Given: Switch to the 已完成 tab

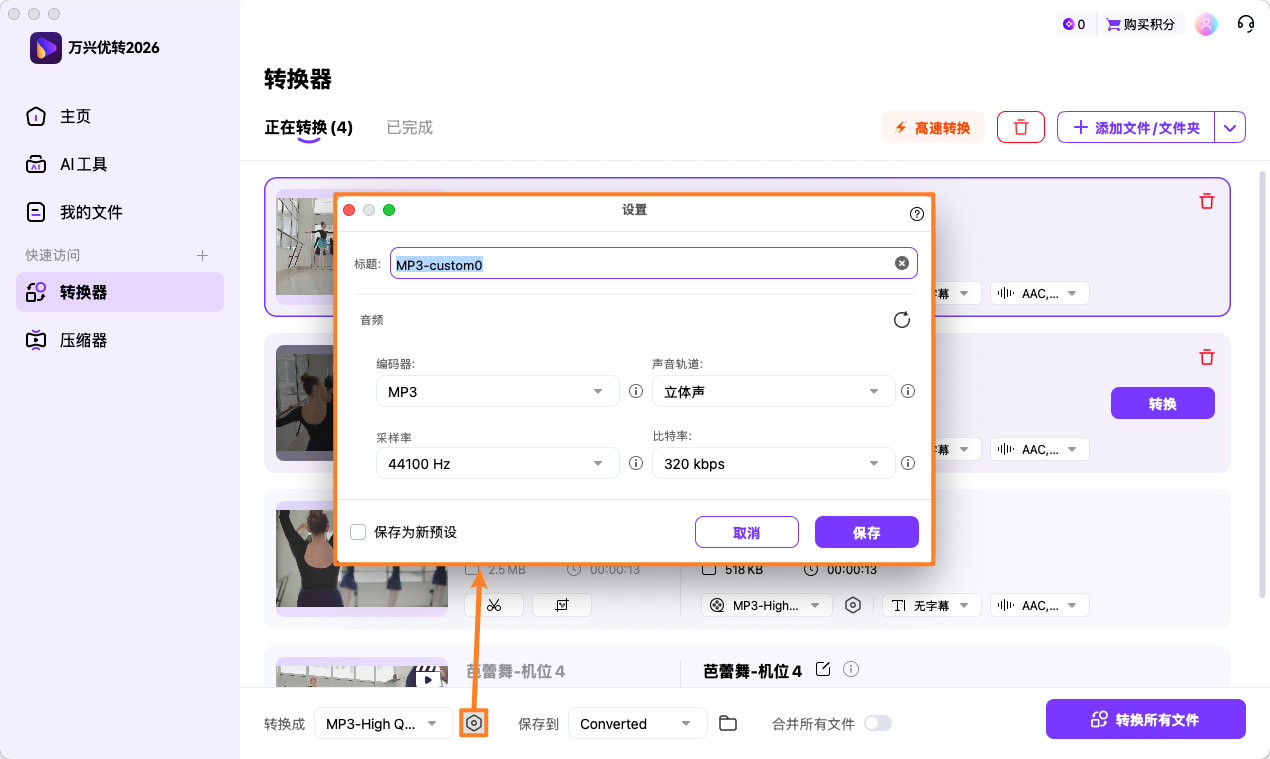Looking at the screenshot, I should (409, 127).
